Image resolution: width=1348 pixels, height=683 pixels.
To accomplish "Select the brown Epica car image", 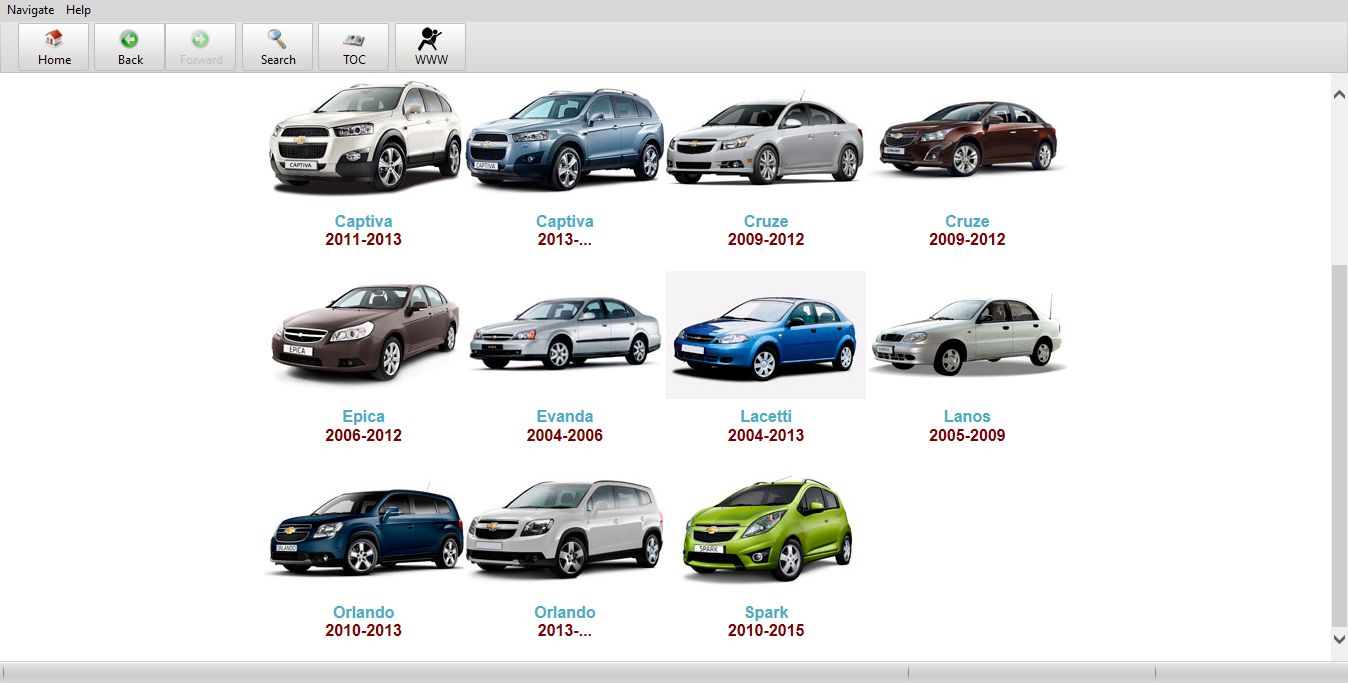I will click(x=365, y=332).
